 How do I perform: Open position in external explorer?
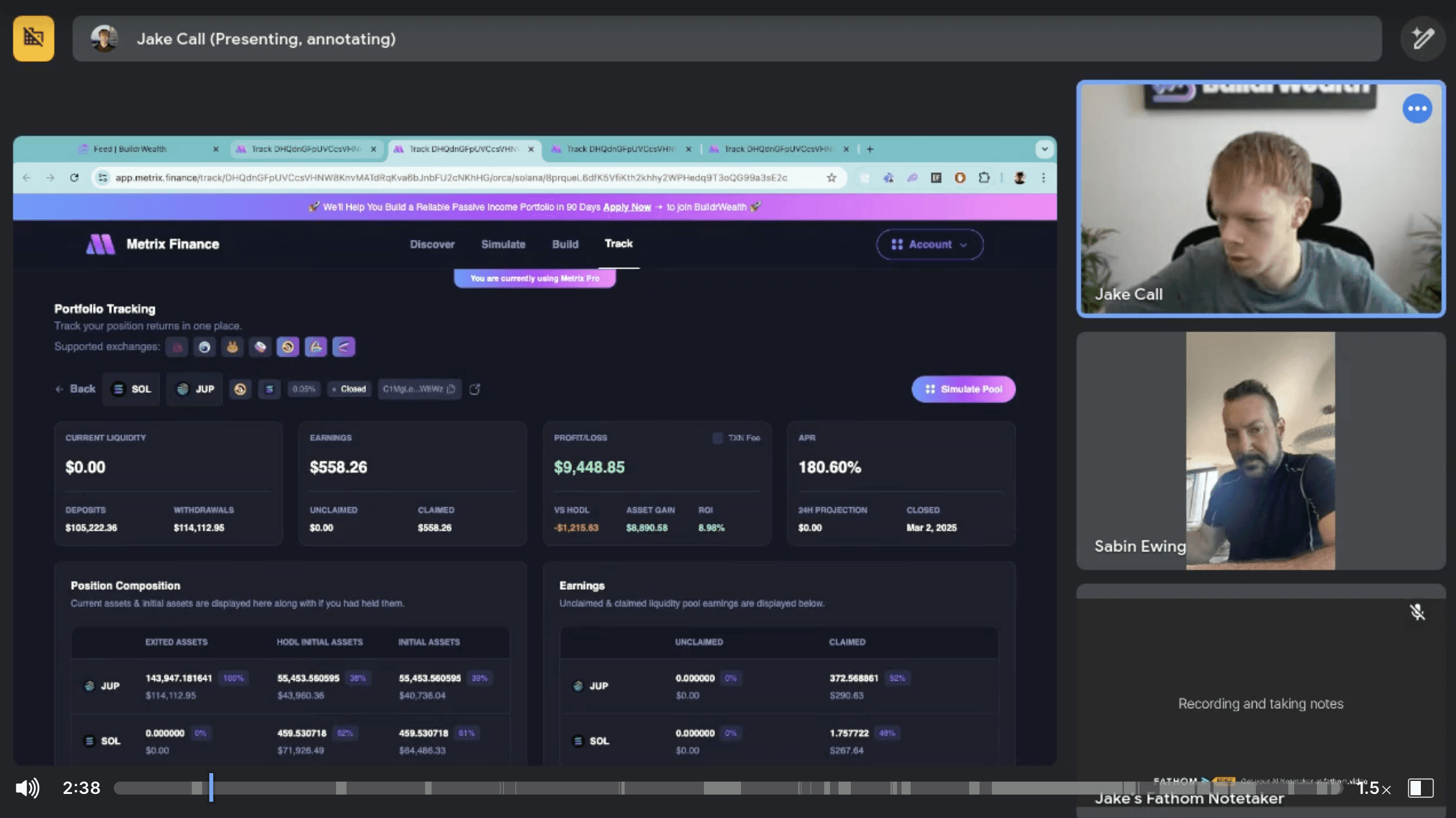(474, 389)
